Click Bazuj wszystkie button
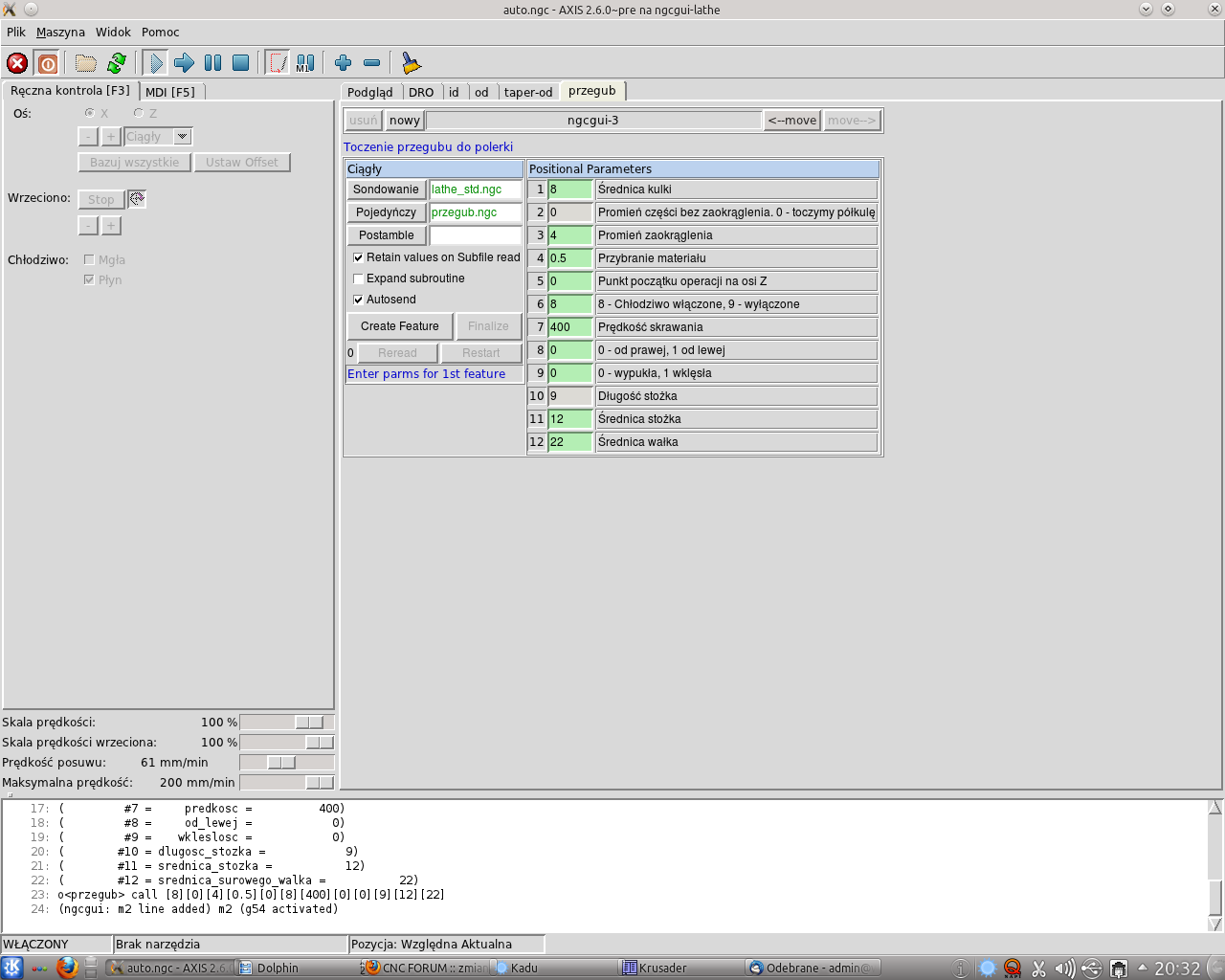Screen dimensions: 1225x980 pos(134,163)
